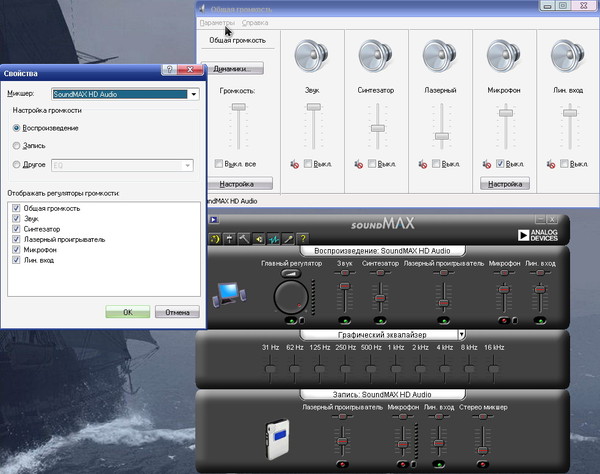Click Настройка button under Микрофон column
600x474 pixels.
(x=505, y=184)
